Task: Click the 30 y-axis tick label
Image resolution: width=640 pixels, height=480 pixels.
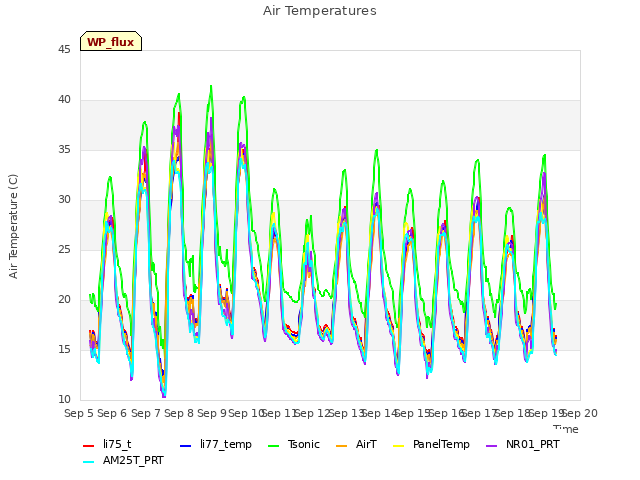Action: coord(64,200)
